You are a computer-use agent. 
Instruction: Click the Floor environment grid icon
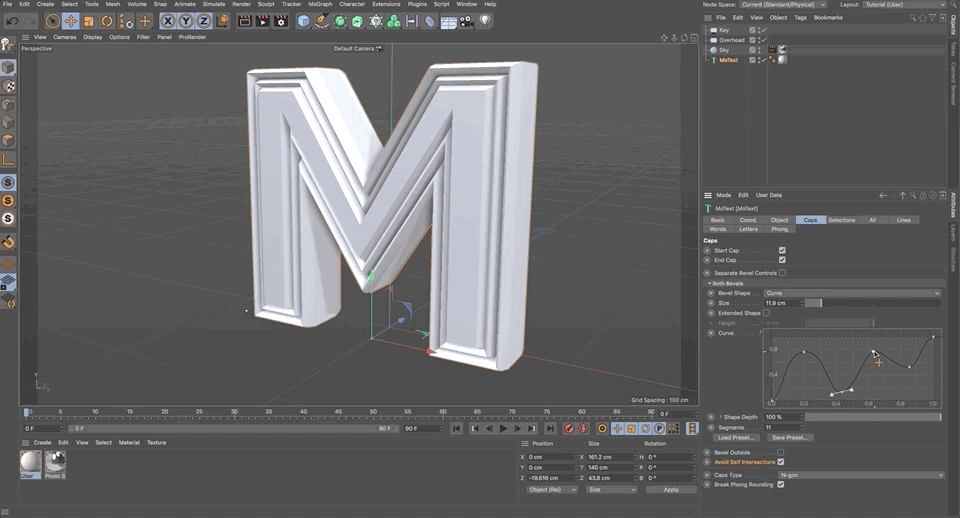(448, 22)
